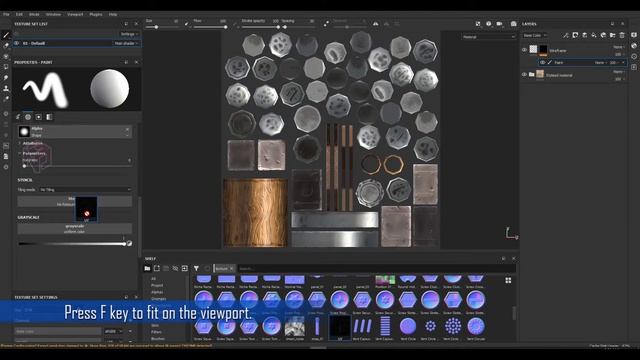
Task: Open the brush properties icon in Paint panel
Action: tap(18, 117)
